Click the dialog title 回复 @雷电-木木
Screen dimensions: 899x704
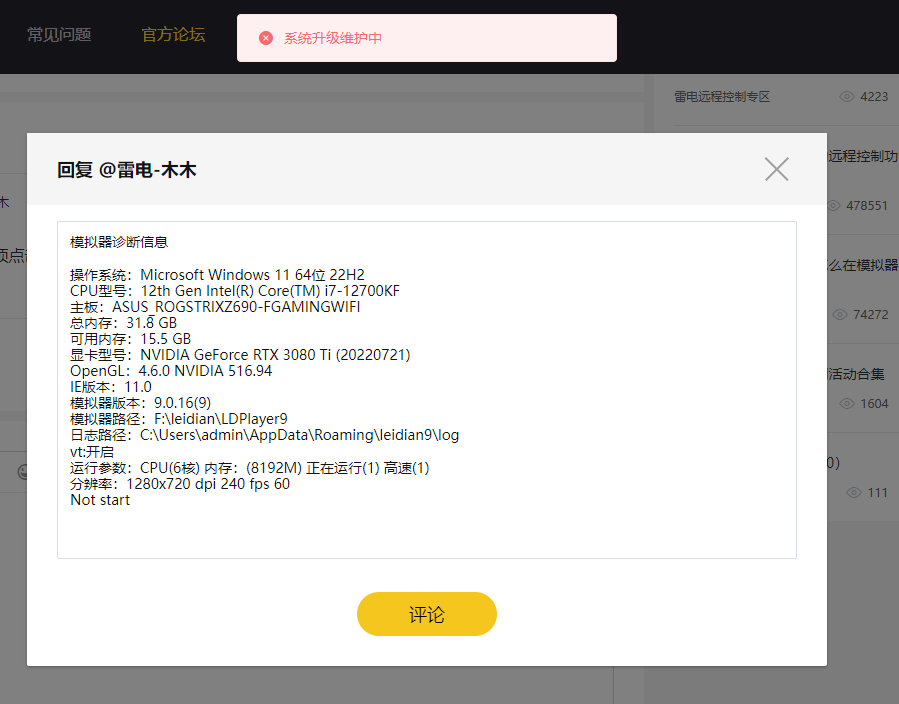[x=127, y=170]
